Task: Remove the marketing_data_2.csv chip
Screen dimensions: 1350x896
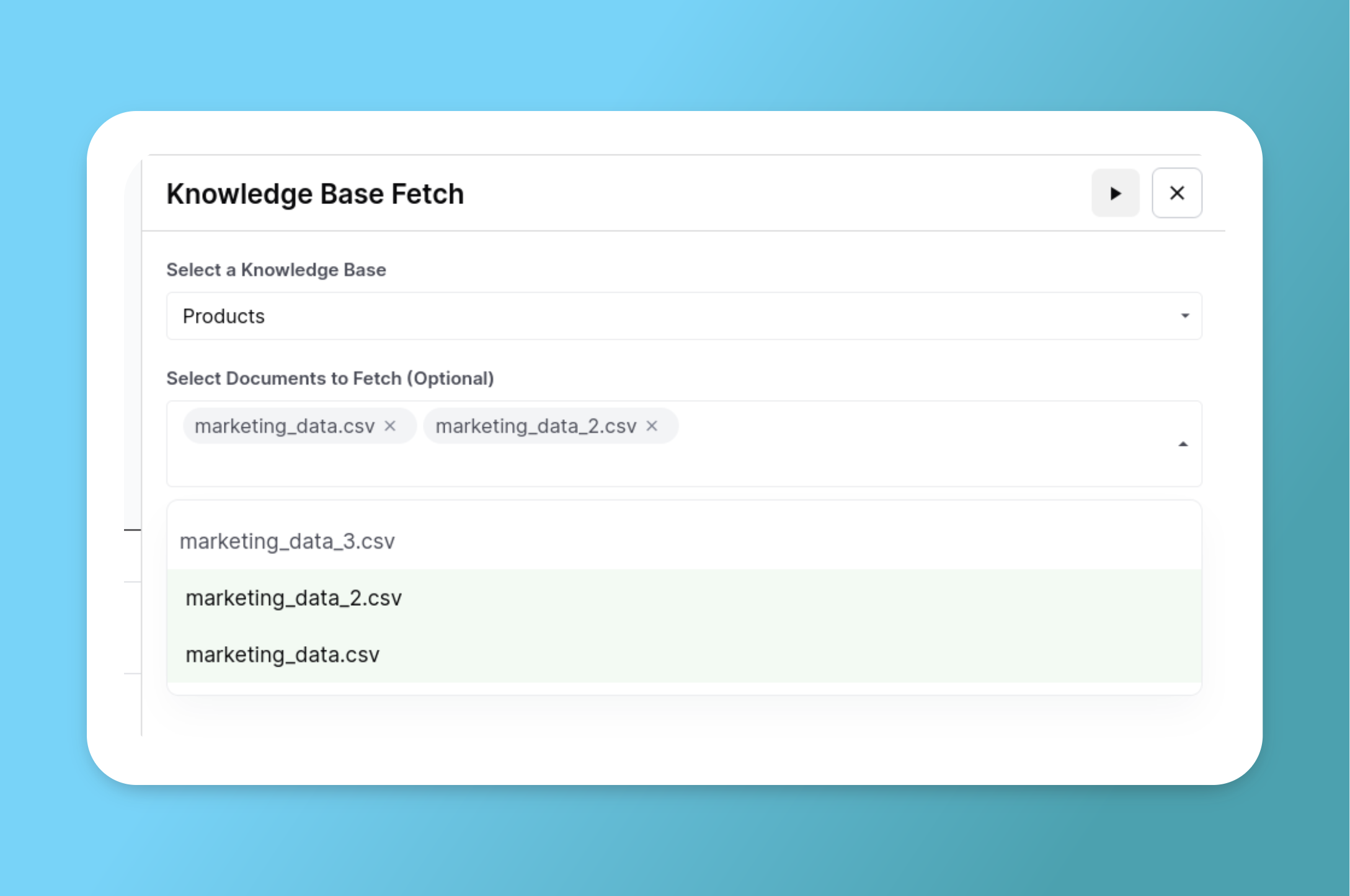Action: (x=652, y=426)
